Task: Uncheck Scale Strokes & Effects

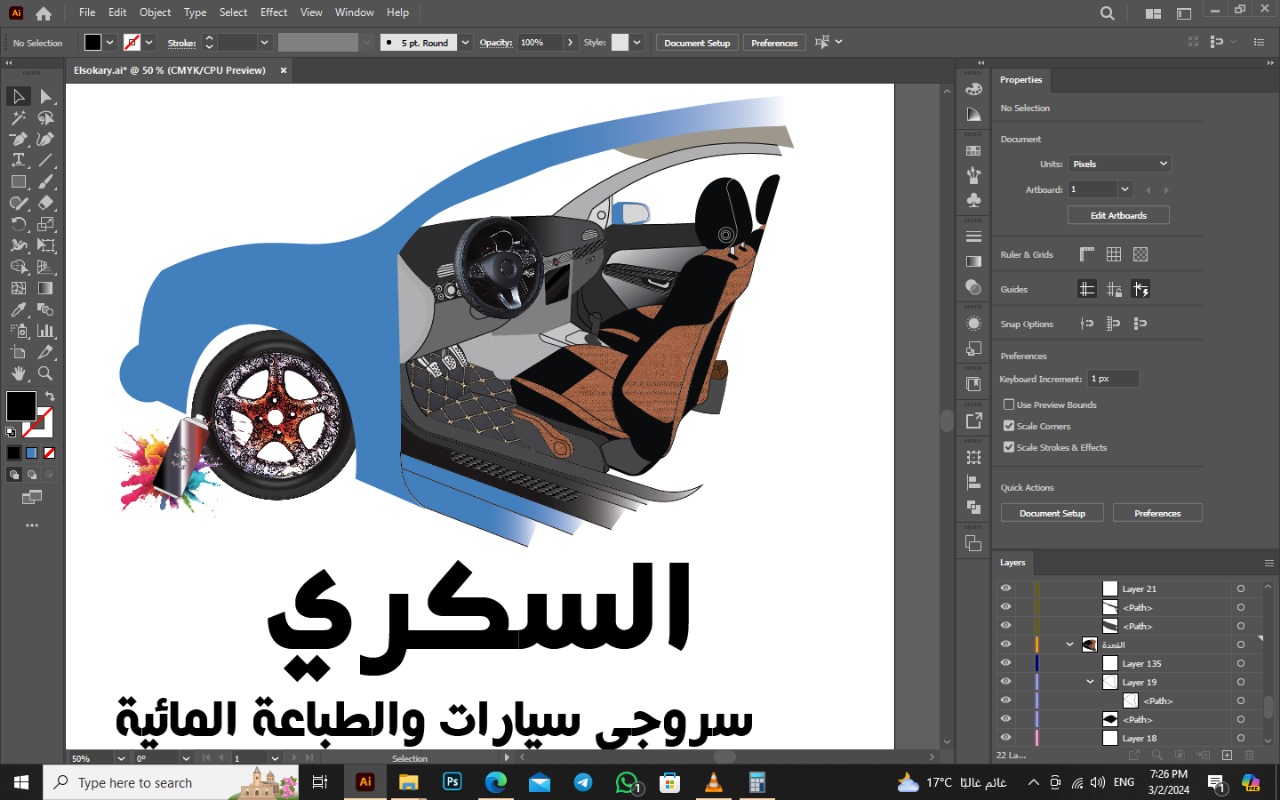Action: coord(1009,447)
